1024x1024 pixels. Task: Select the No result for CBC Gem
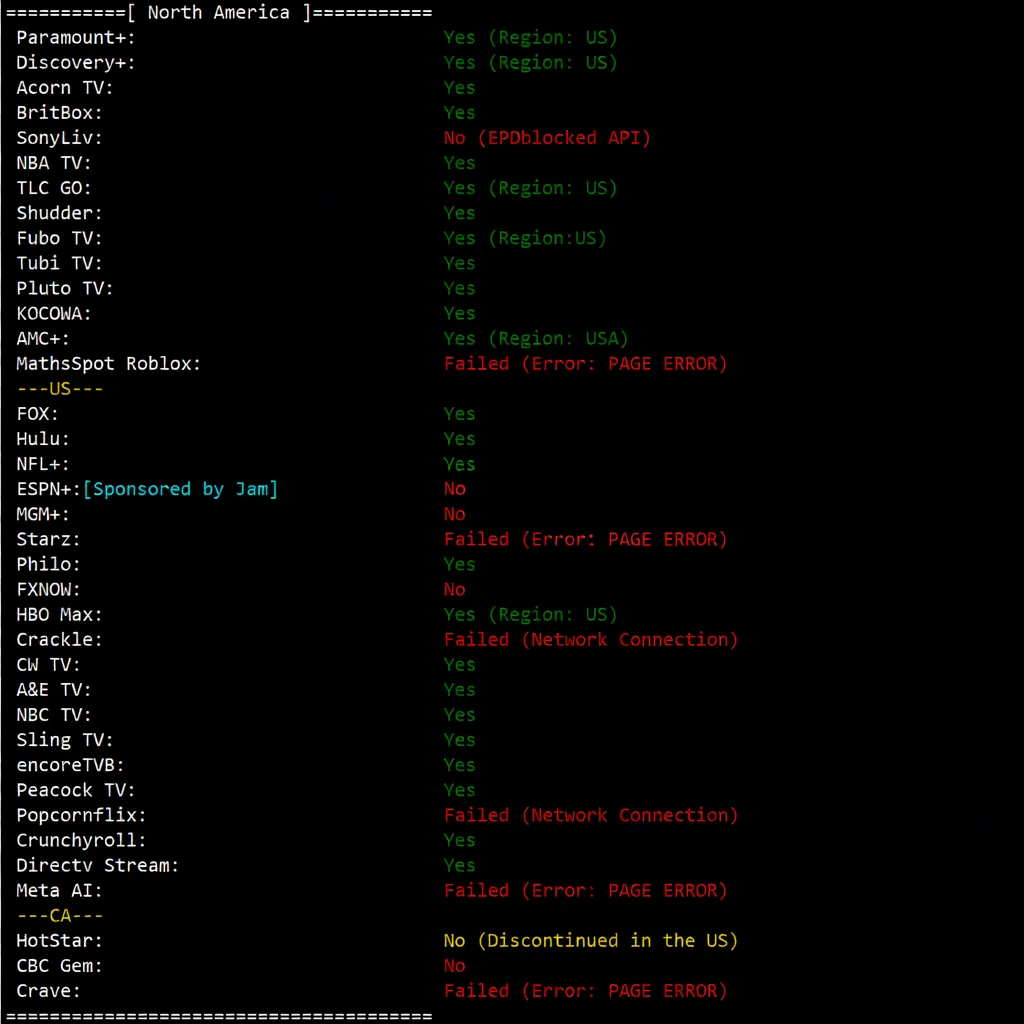pos(455,966)
